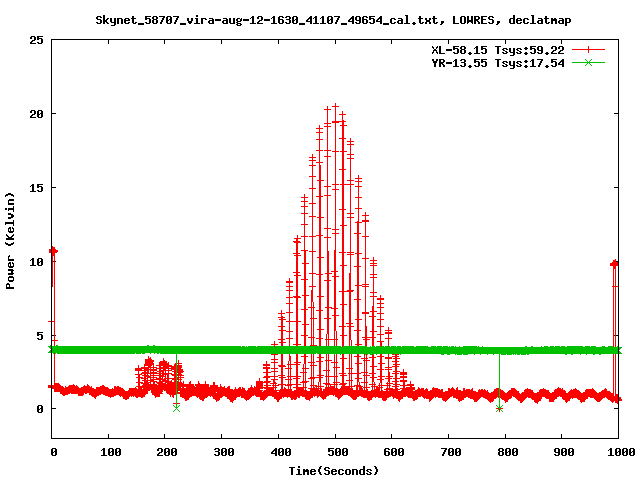Select the YR-13.55 Tsys:17.54 legend entry
The width and height of the screenshot is (640, 480).
(498, 63)
